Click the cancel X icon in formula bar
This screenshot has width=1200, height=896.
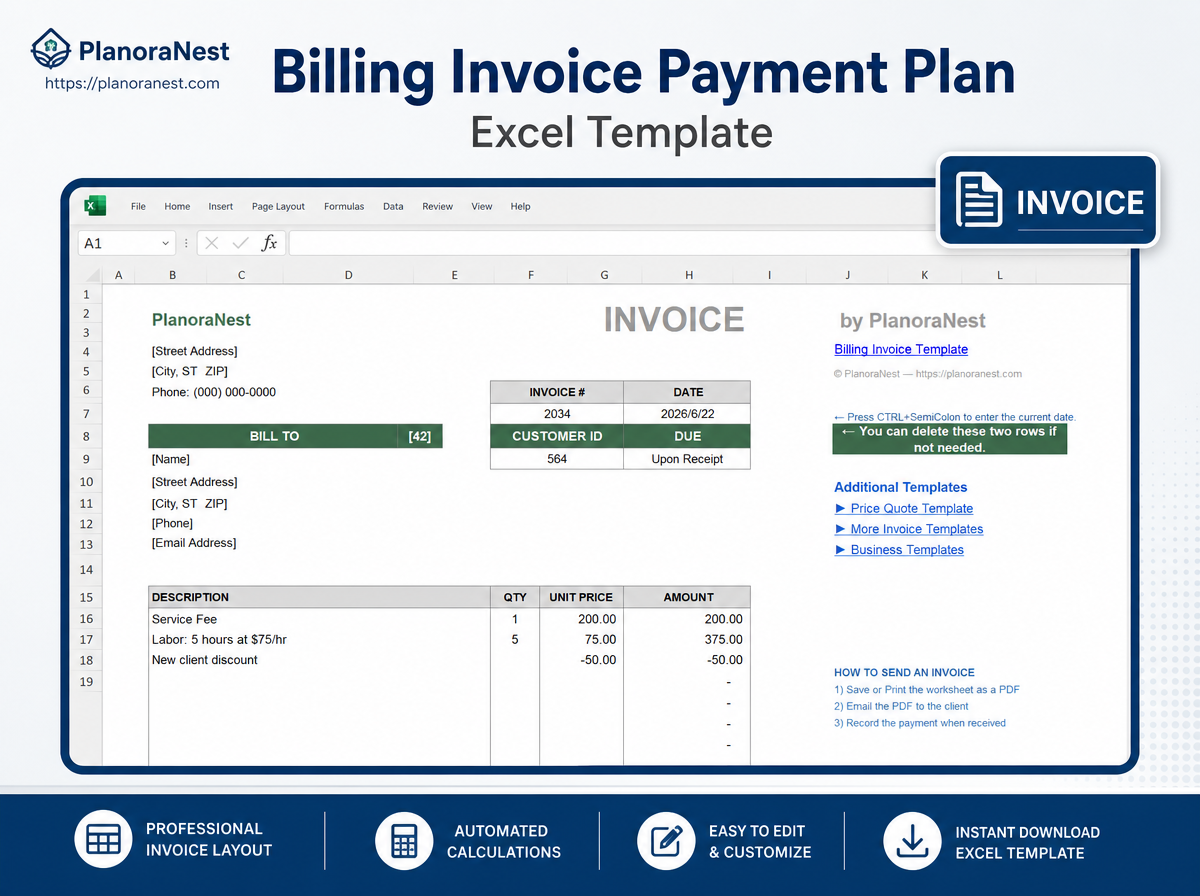pyautogui.click(x=212, y=243)
